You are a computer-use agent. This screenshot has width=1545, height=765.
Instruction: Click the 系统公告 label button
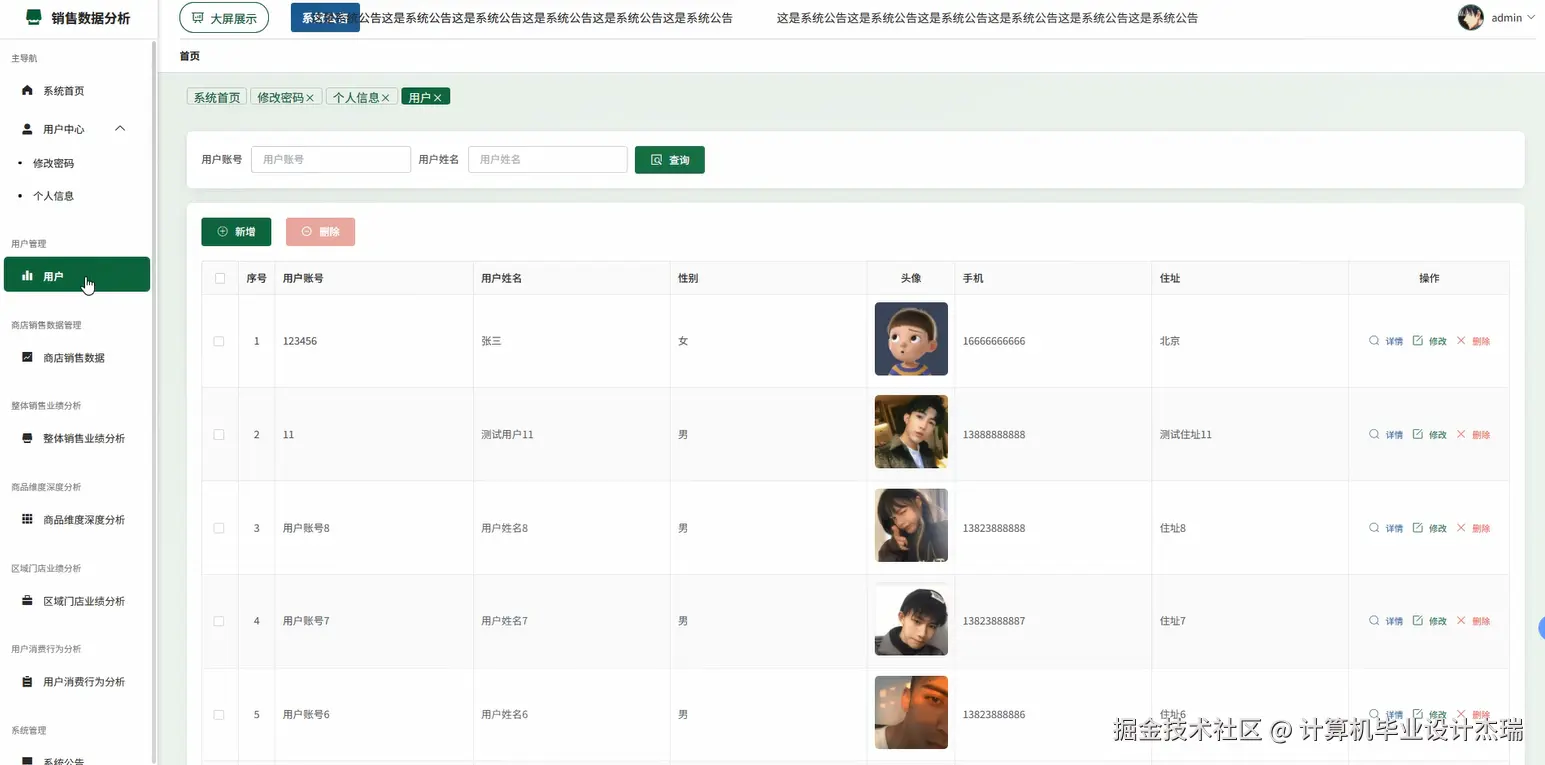(325, 18)
